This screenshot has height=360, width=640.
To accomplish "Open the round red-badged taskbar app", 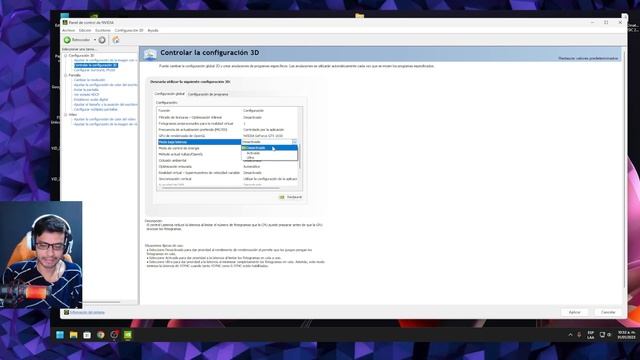I will point(114,335).
